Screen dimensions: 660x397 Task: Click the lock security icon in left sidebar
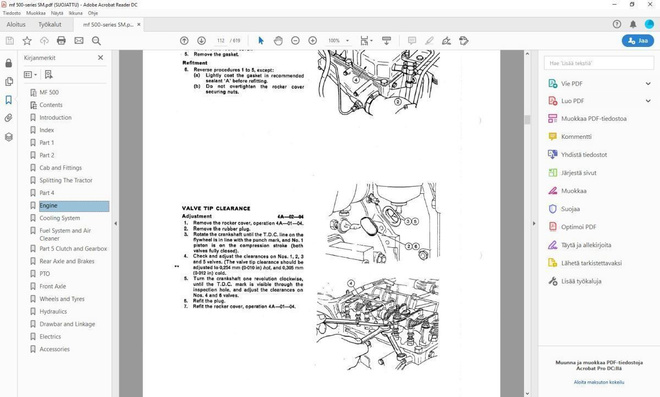tap(8, 63)
